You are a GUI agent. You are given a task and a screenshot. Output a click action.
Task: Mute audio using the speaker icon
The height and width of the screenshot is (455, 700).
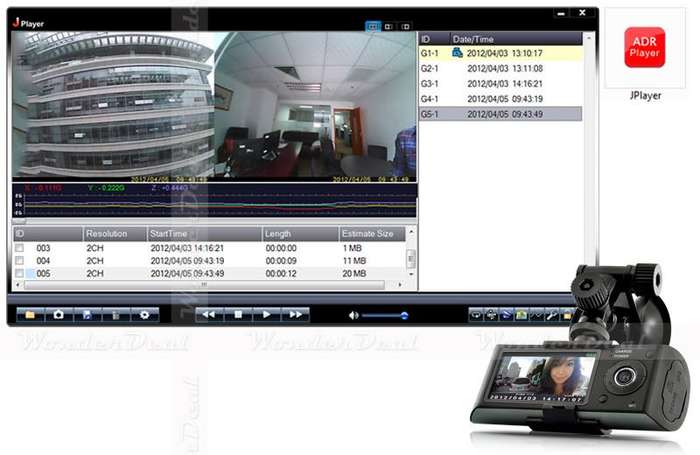point(354,316)
